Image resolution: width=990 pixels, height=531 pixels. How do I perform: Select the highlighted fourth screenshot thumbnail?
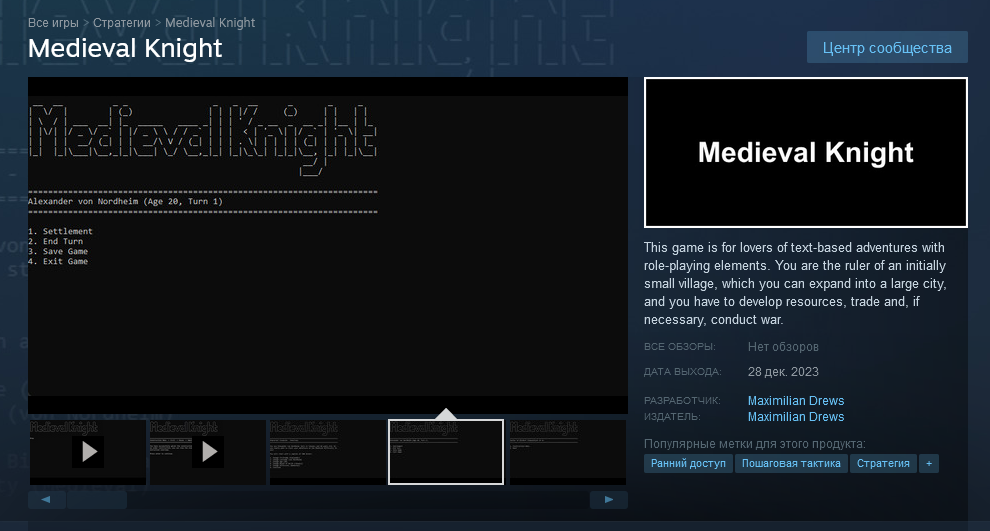point(446,452)
